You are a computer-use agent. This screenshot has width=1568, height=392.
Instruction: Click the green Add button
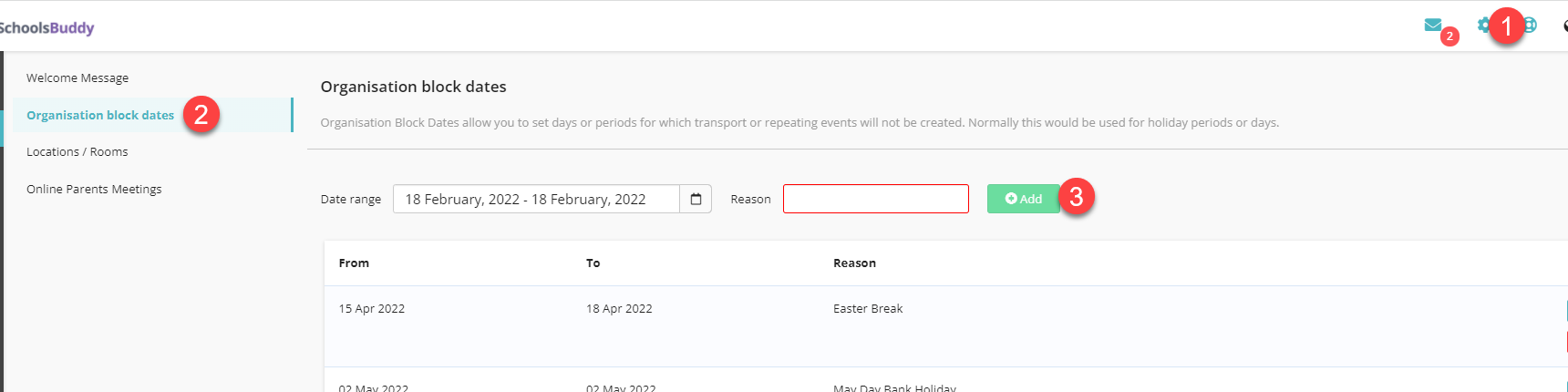click(x=1023, y=199)
